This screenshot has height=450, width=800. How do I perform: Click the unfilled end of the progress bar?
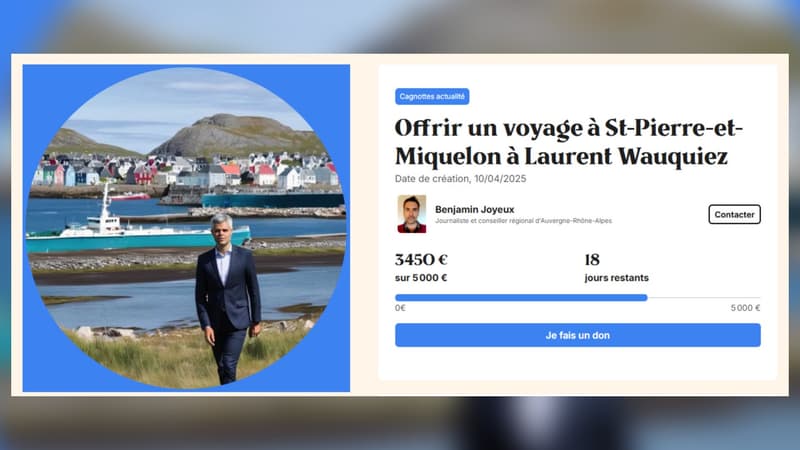click(704, 297)
